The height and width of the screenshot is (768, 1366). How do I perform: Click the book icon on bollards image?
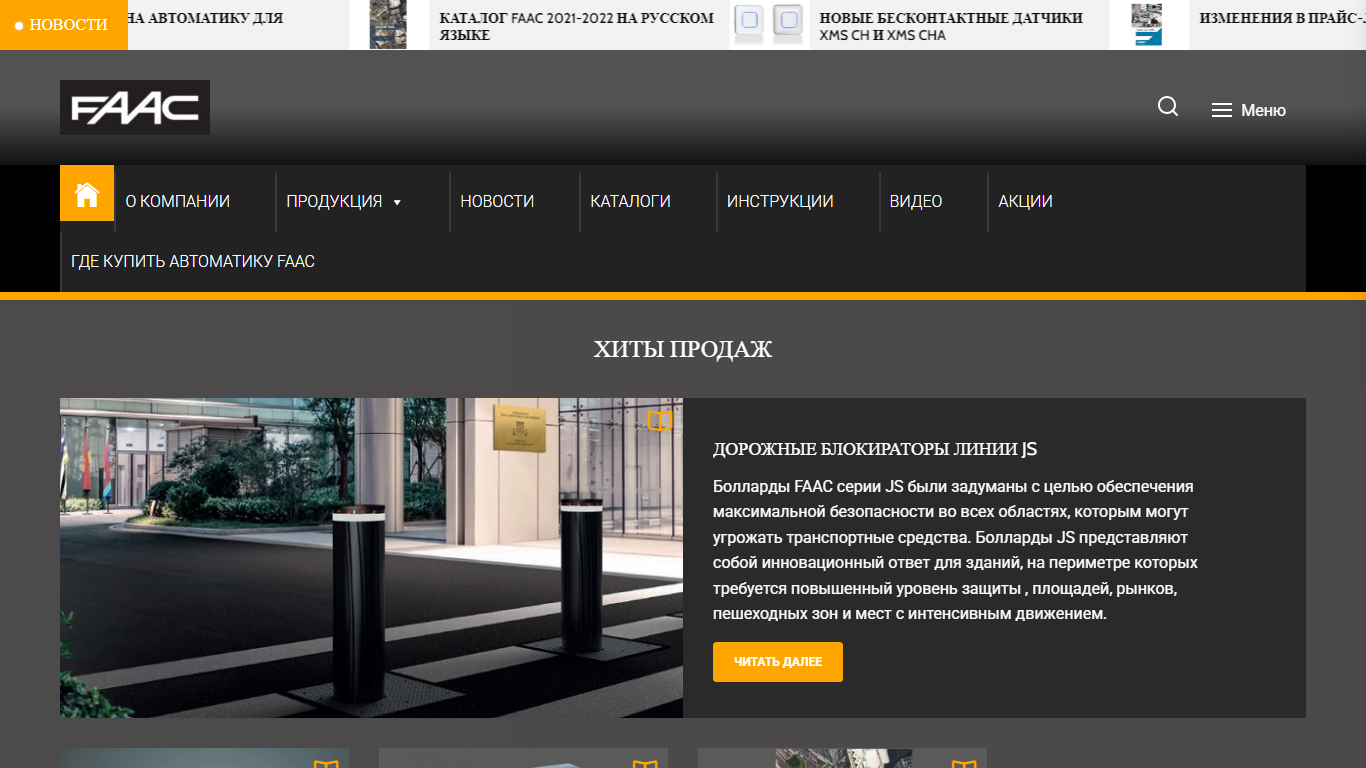pyautogui.click(x=660, y=421)
